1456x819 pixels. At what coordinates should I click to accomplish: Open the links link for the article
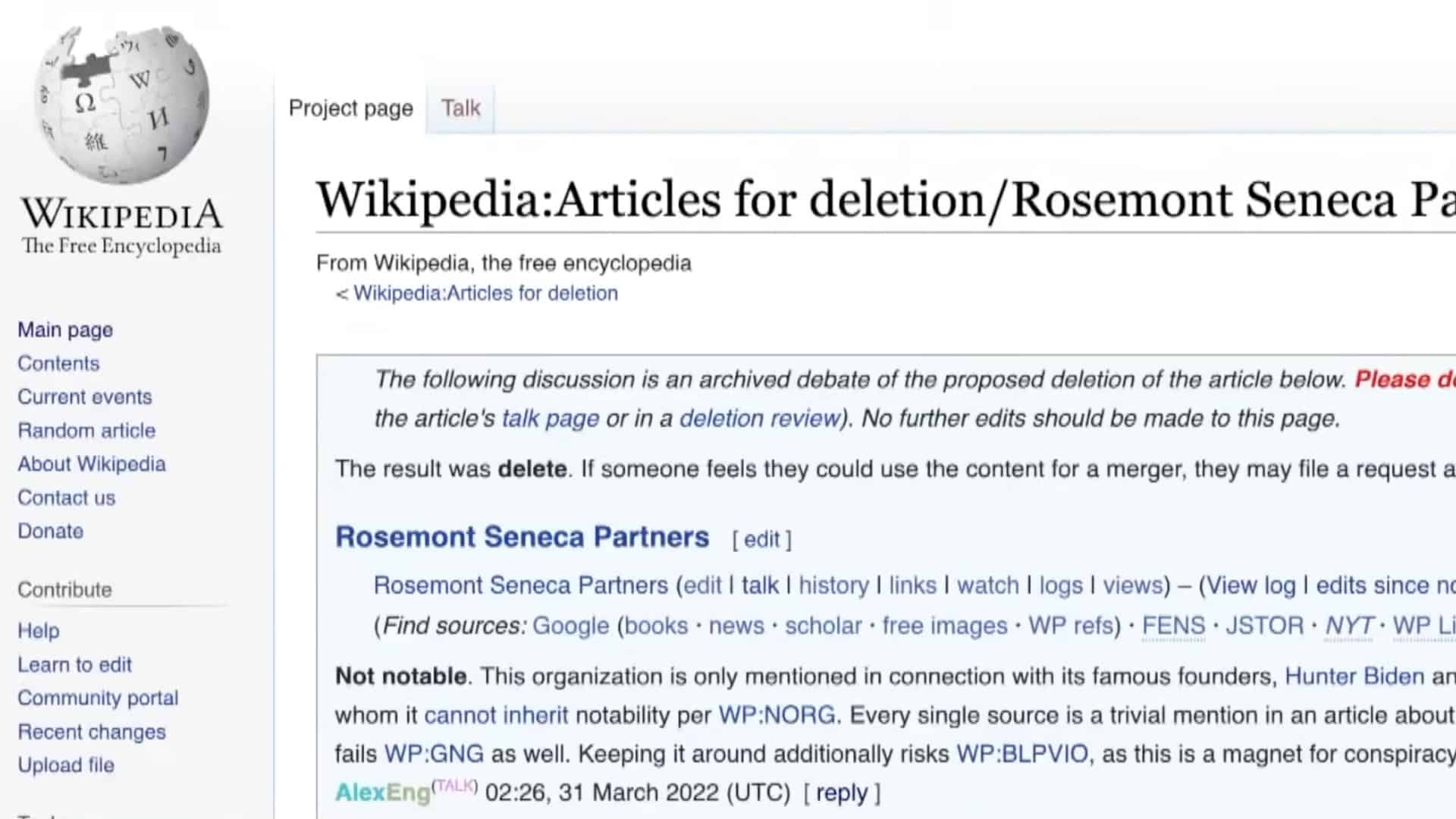(912, 585)
